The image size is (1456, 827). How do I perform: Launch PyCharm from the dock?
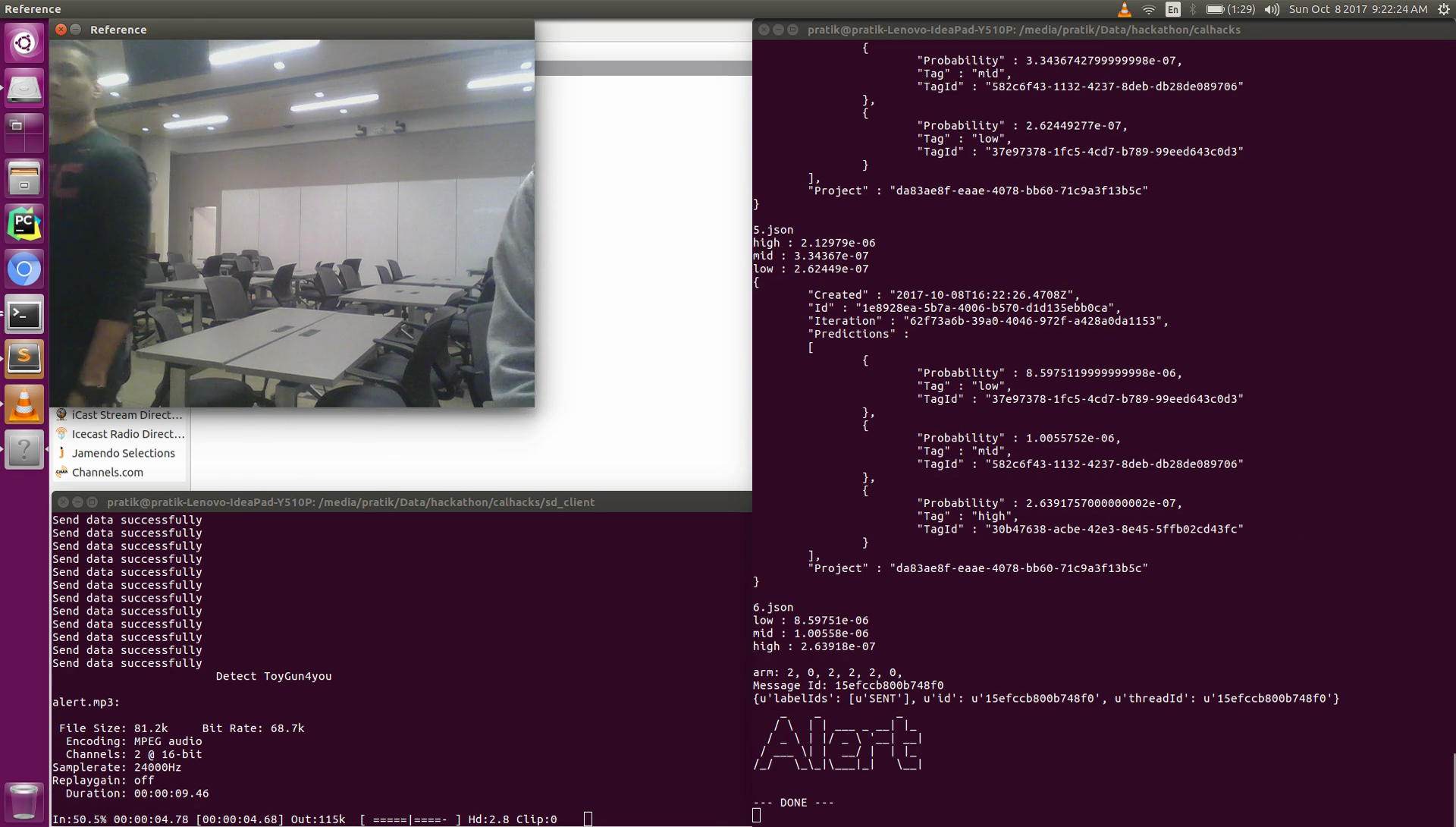pyautogui.click(x=24, y=225)
